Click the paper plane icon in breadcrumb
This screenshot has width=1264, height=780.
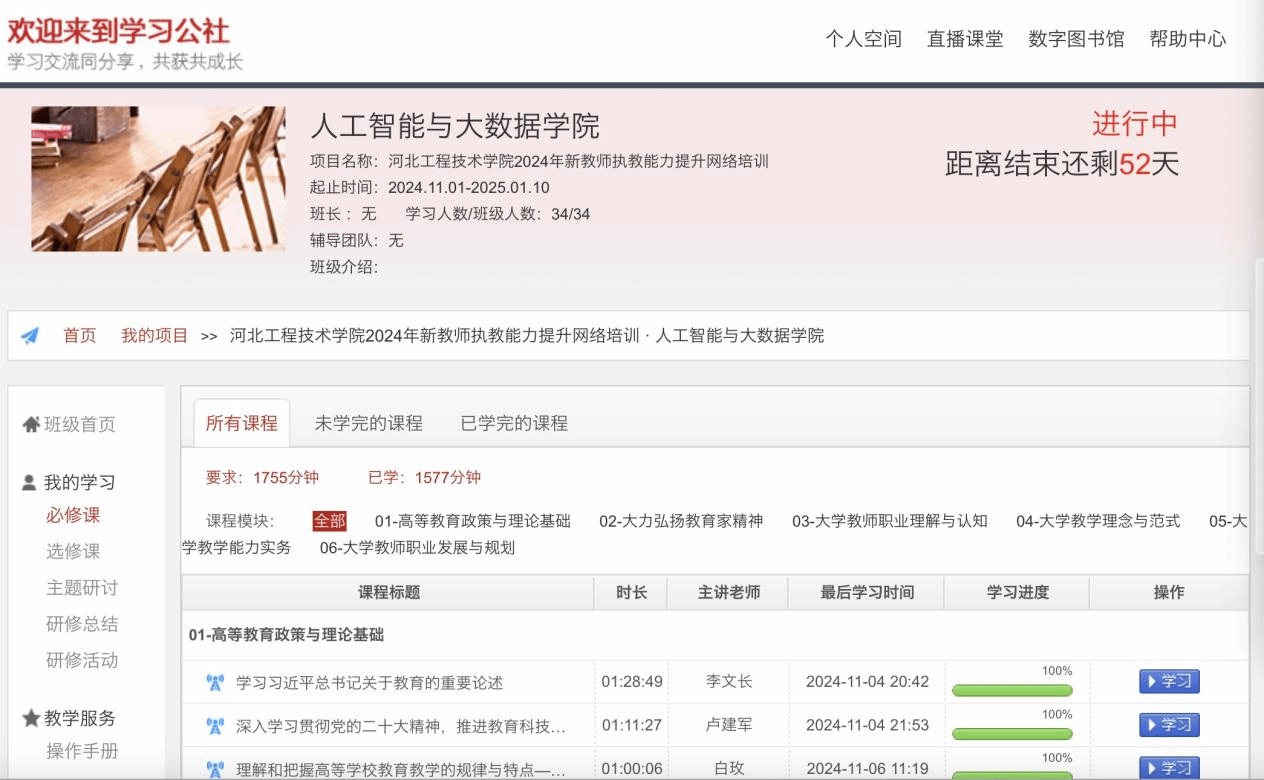(x=30, y=336)
